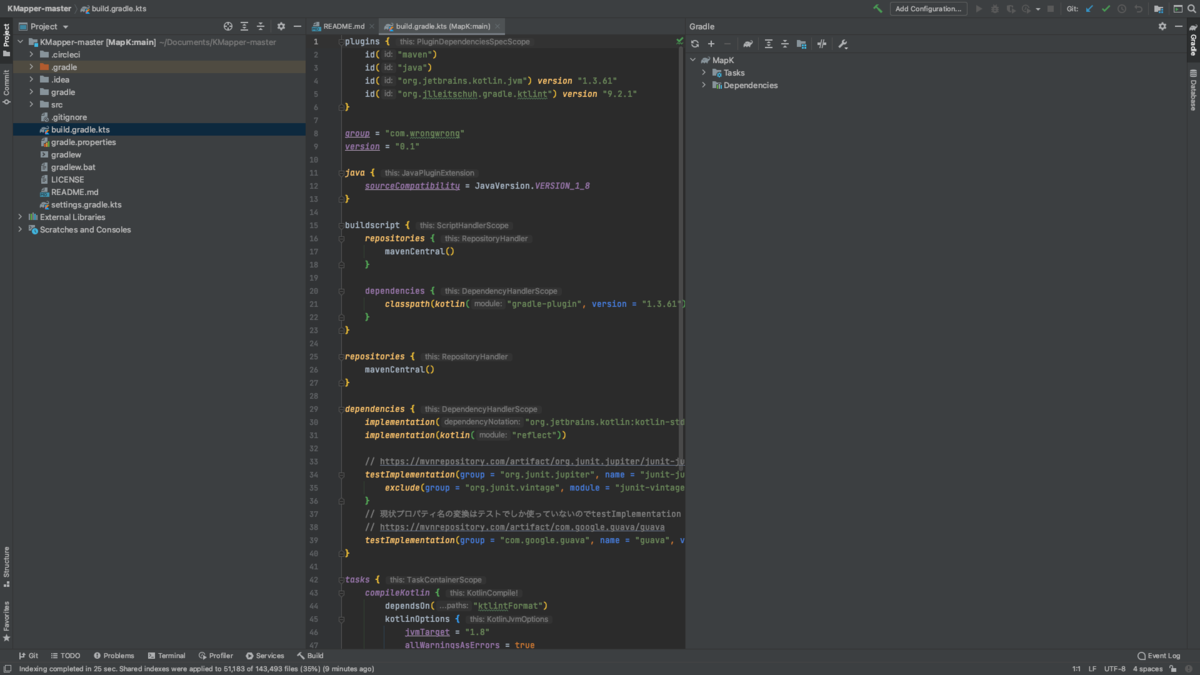Click Git commit green checkmark icon
The image size is (1200, 675).
(1105, 9)
